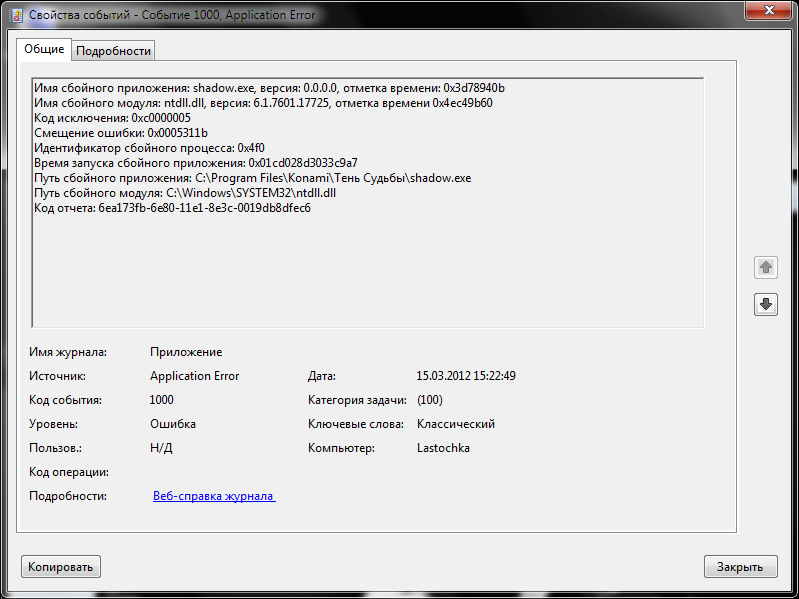Click the application start time 0x01cd028d3033c9a7 line
The height and width of the screenshot is (599, 799).
[x=196, y=163]
